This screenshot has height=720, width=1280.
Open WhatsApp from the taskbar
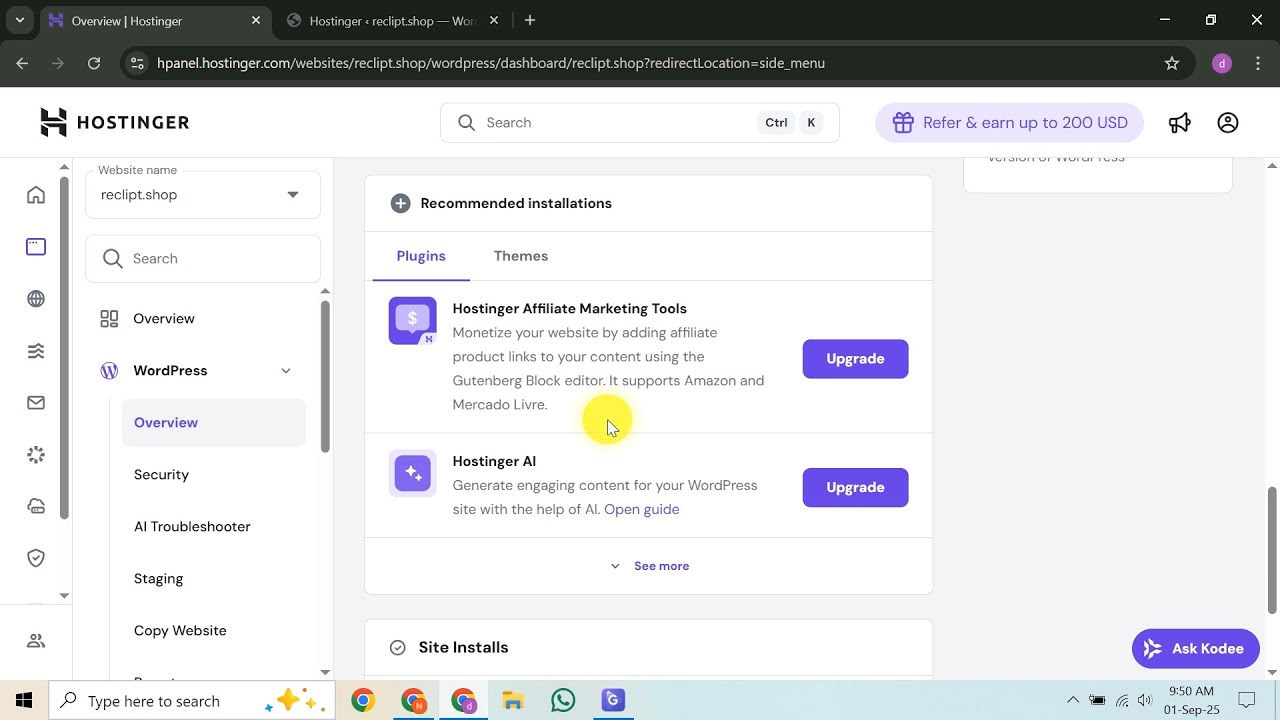pos(563,701)
